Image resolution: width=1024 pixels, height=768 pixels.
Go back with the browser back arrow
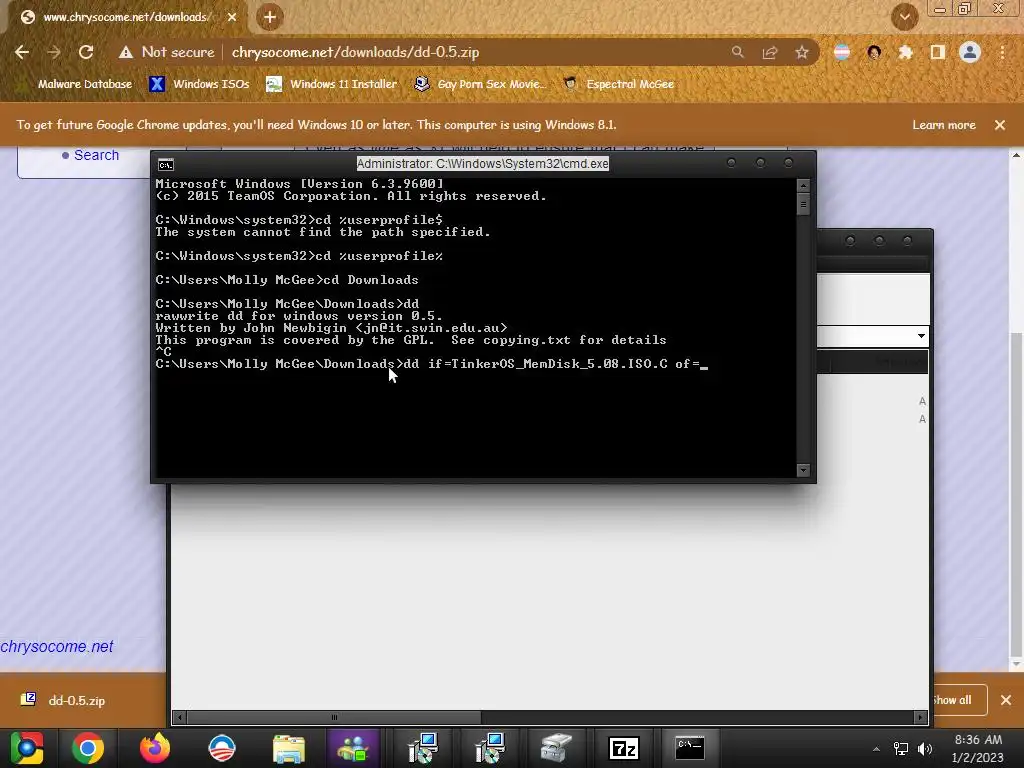click(x=22, y=52)
